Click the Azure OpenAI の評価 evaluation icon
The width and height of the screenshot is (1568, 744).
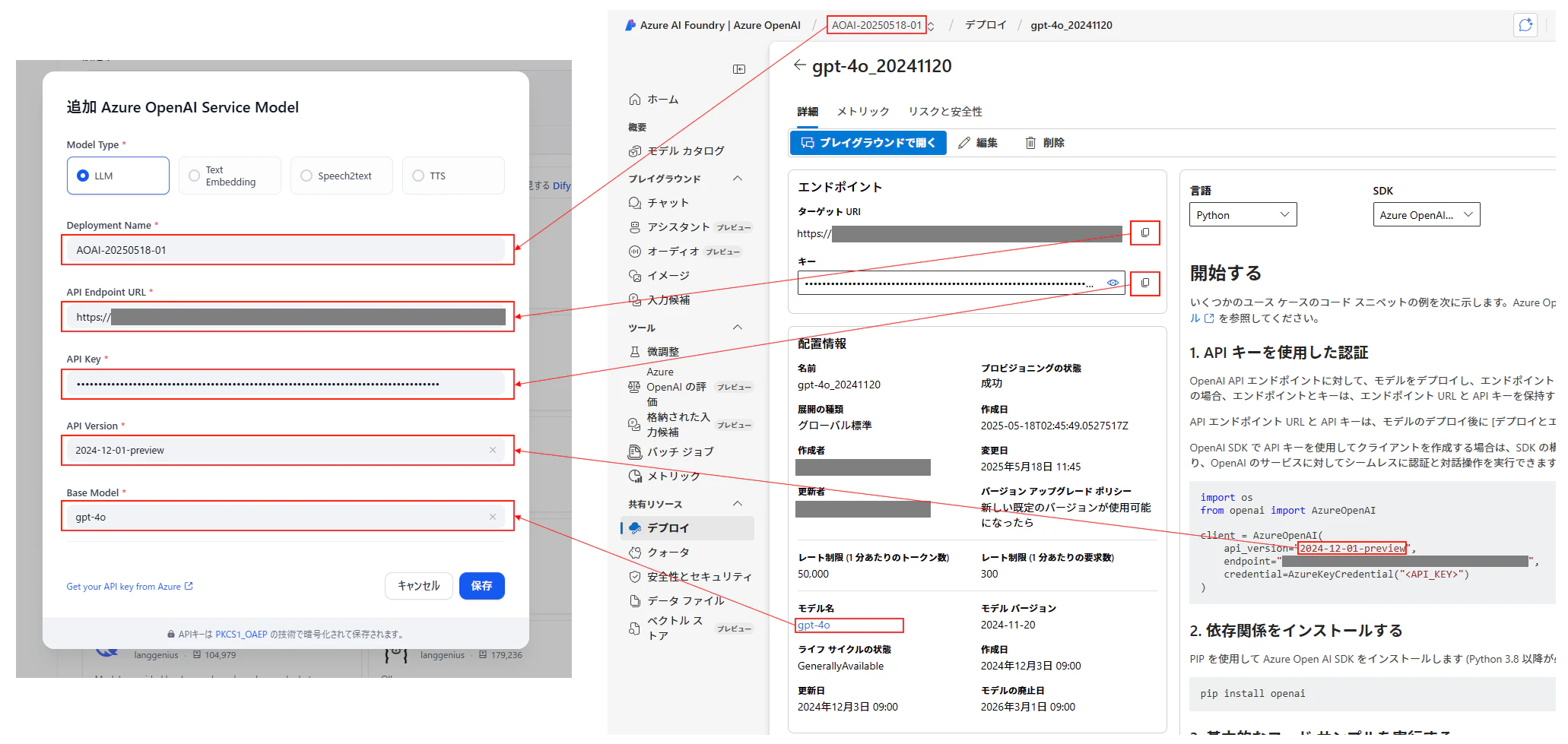pos(634,387)
